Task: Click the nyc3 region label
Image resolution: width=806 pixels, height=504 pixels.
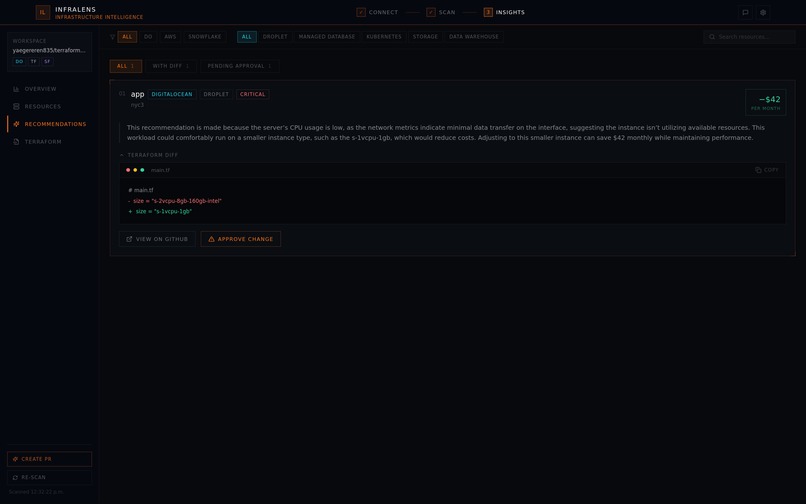Action: click(x=137, y=105)
